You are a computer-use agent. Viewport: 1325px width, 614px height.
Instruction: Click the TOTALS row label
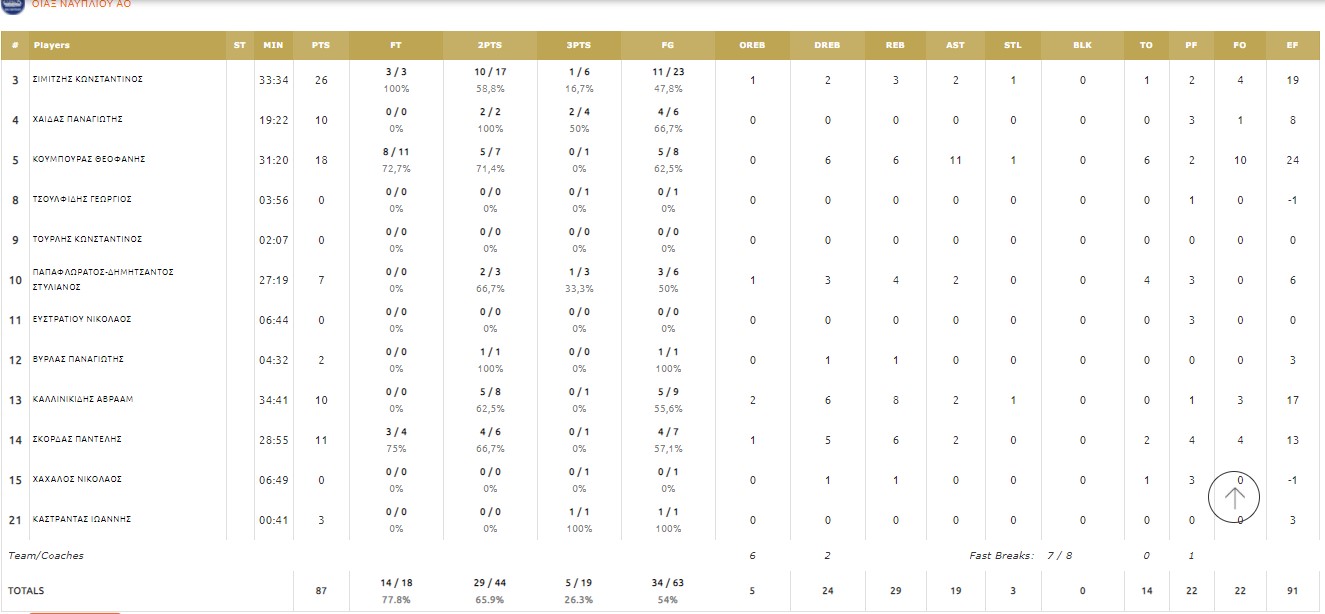[26, 591]
